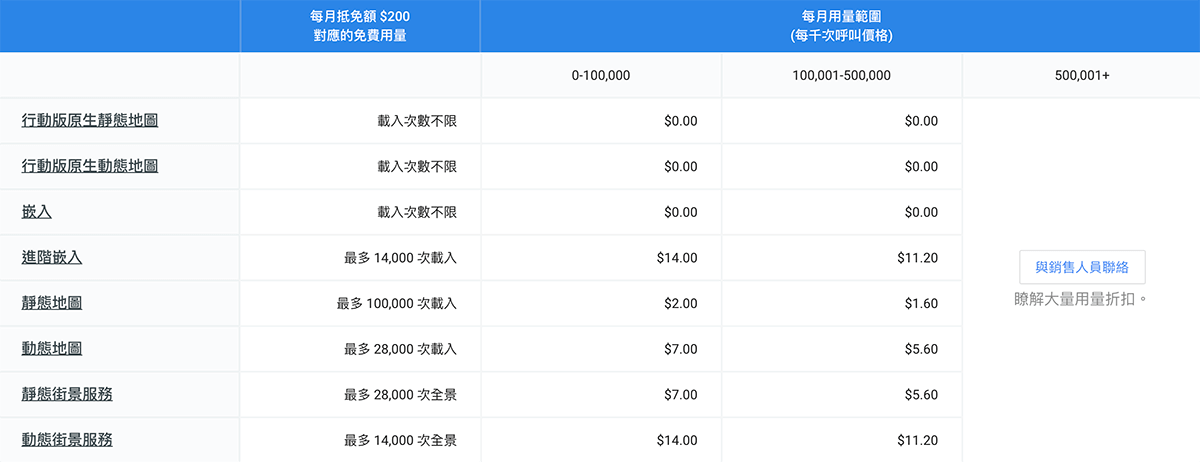This screenshot has width=1200, height=462.
Task: Open the 進階嵌入 link
Action: tap(52, 257)
